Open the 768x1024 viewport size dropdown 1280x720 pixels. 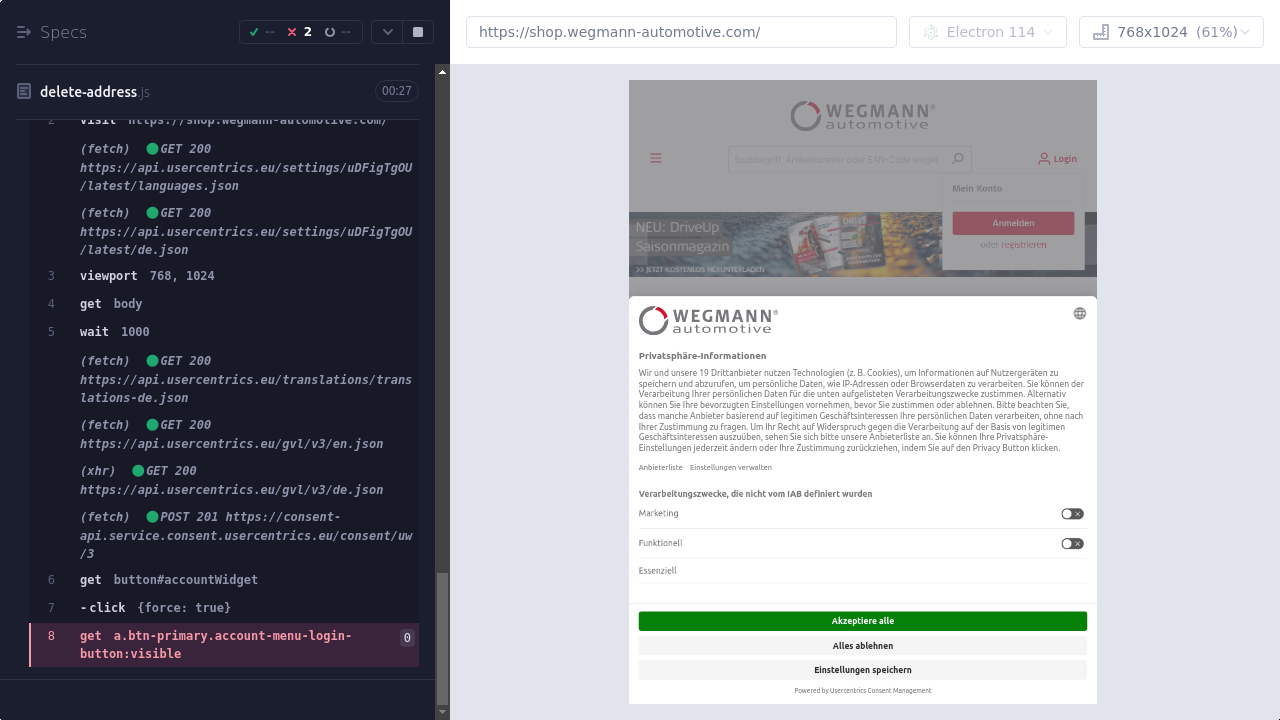pyautogui.click(x=1171, y=32)
